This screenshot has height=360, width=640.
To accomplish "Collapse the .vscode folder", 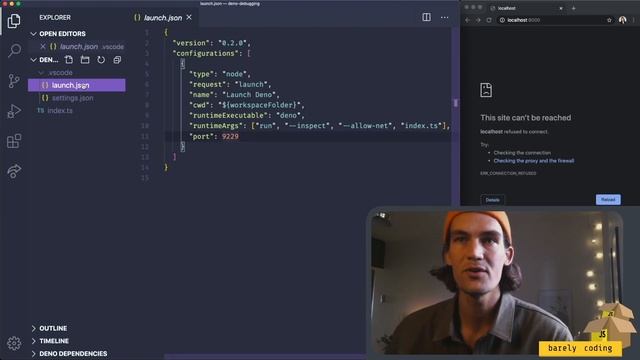I will coord(60,73).
